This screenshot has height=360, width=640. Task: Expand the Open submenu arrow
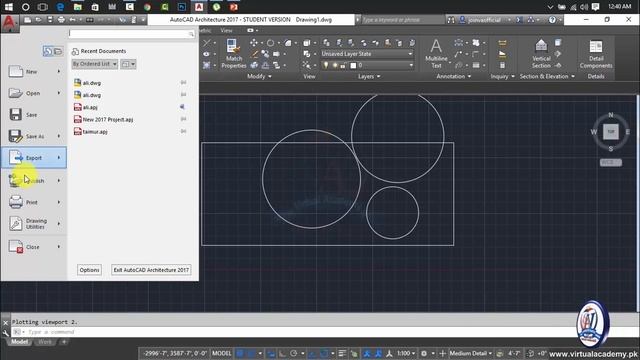[x=59, y=93]
